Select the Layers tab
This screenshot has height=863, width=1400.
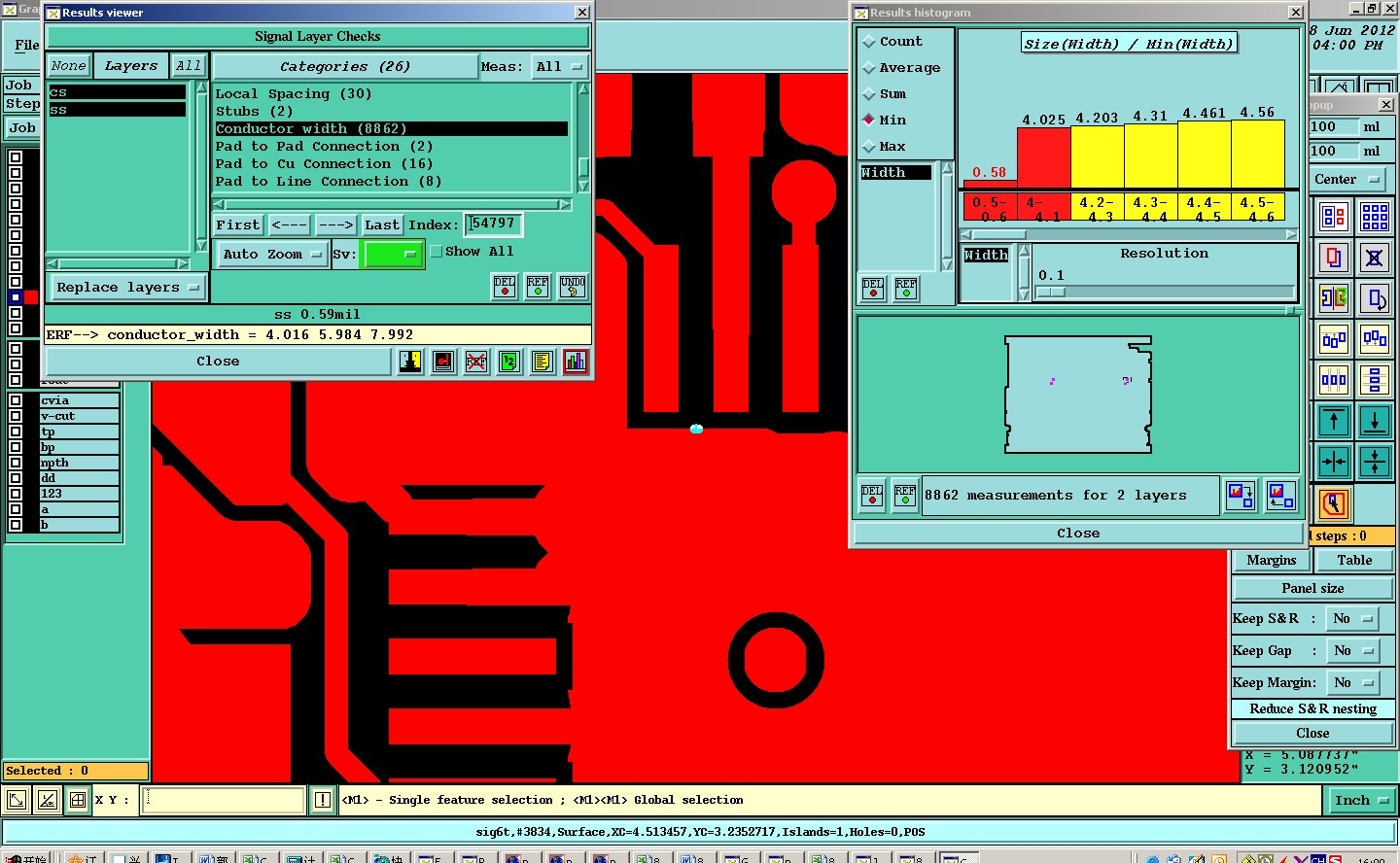click(x=131, y=66)
